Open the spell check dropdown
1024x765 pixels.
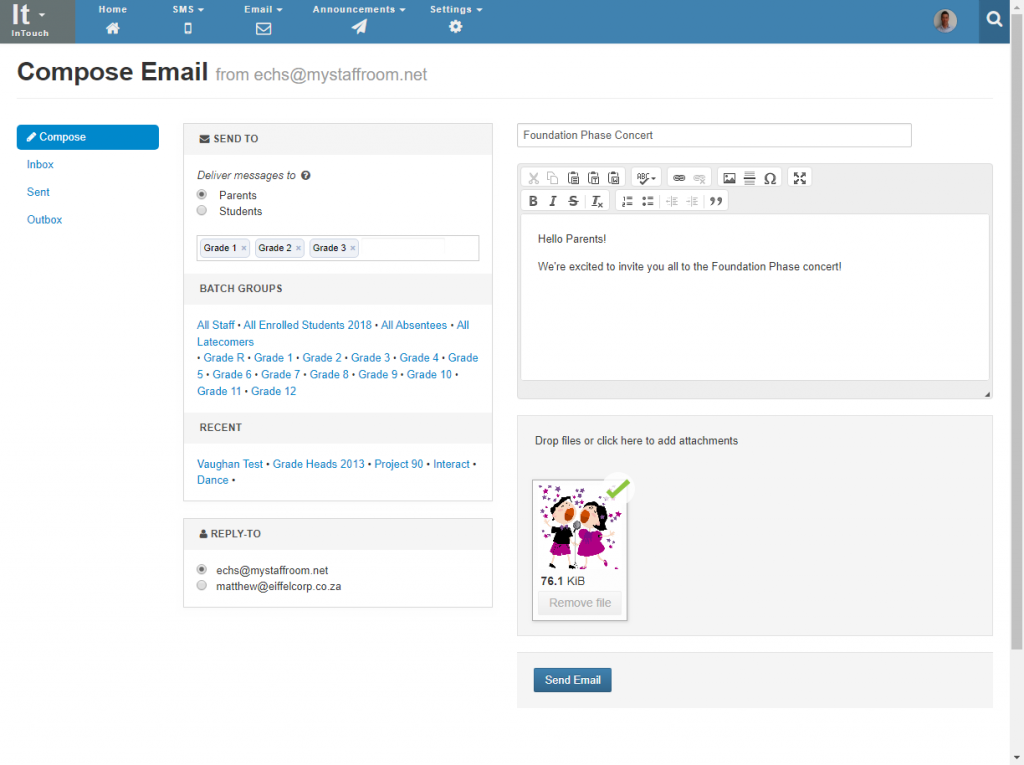click(647, 178)
